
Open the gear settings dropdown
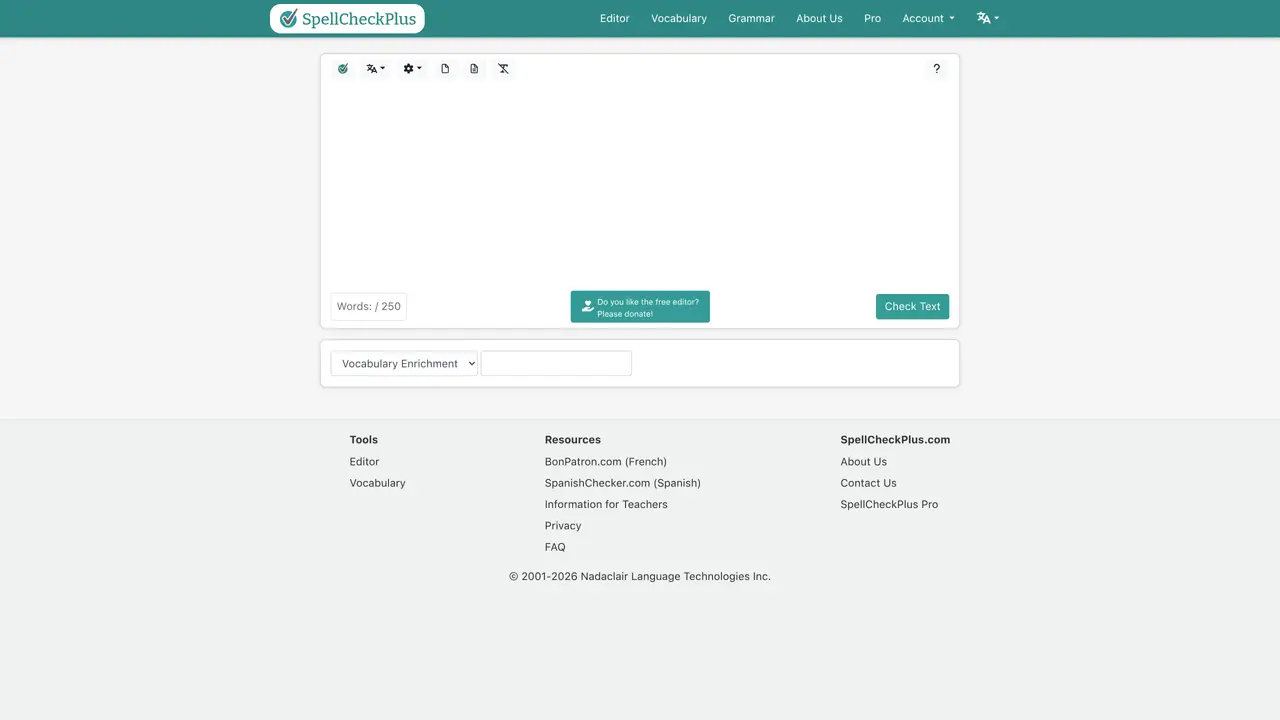click(x=412, y=69)
